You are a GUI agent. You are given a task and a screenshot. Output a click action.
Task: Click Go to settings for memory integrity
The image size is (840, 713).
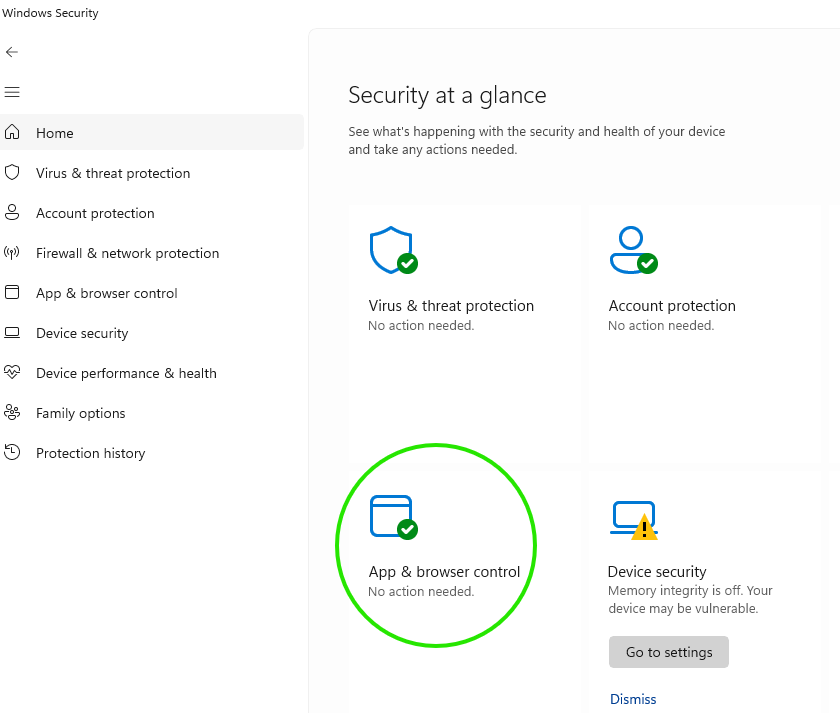tap(668, 651)
